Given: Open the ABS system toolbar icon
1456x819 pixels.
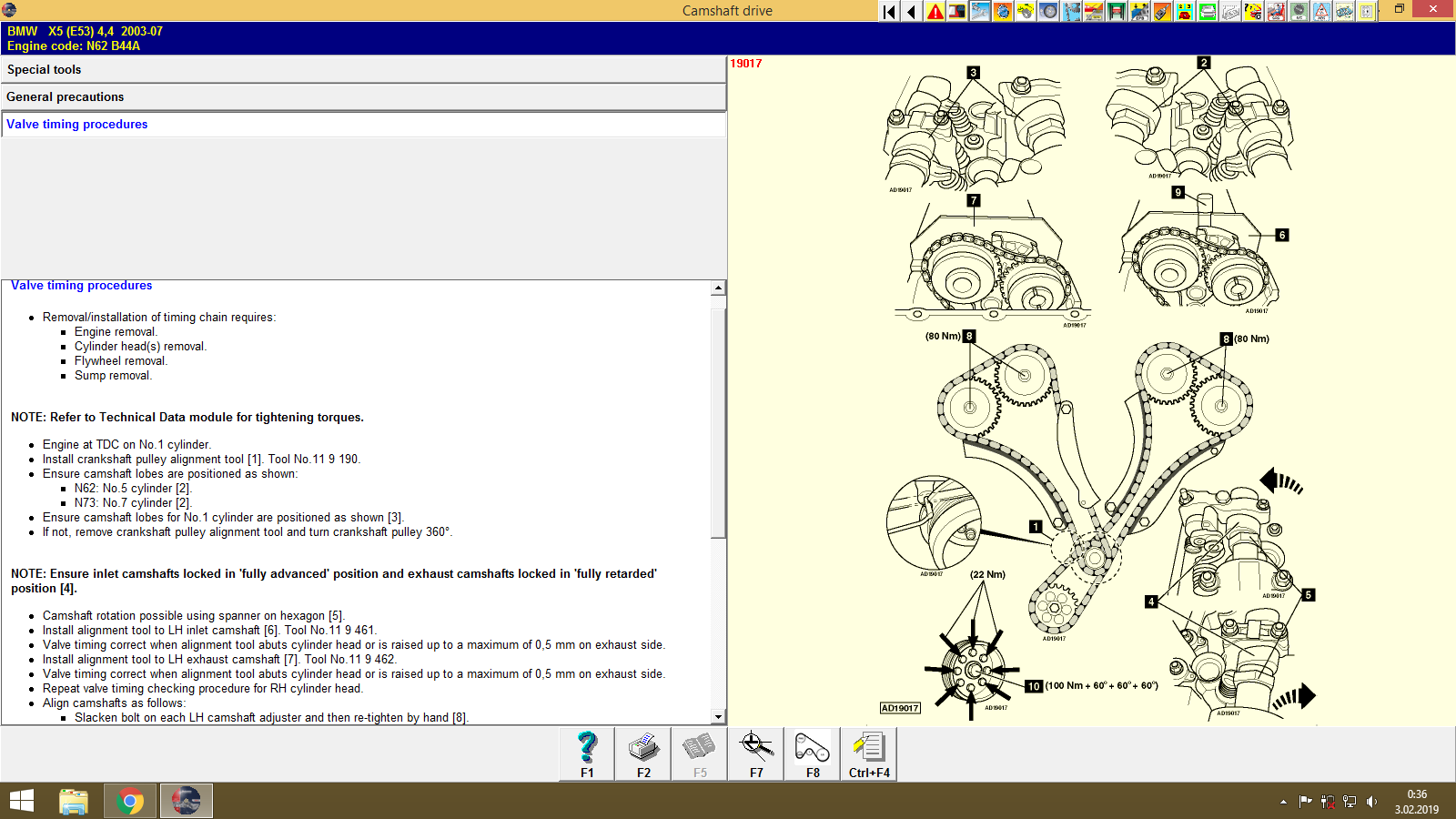Looking at the screenshot, I should [1320, 12].
